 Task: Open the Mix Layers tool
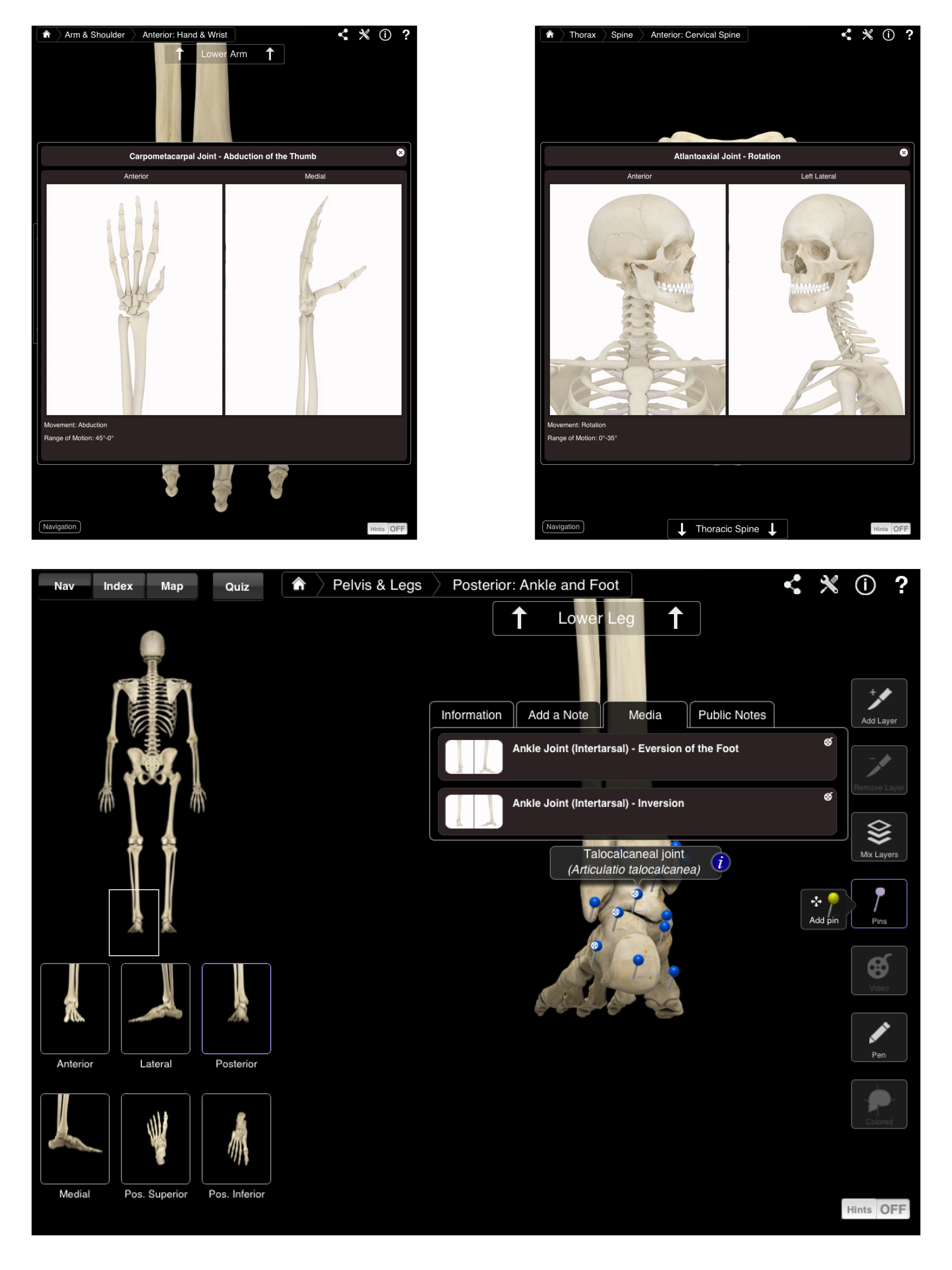[x=879, y=836]
